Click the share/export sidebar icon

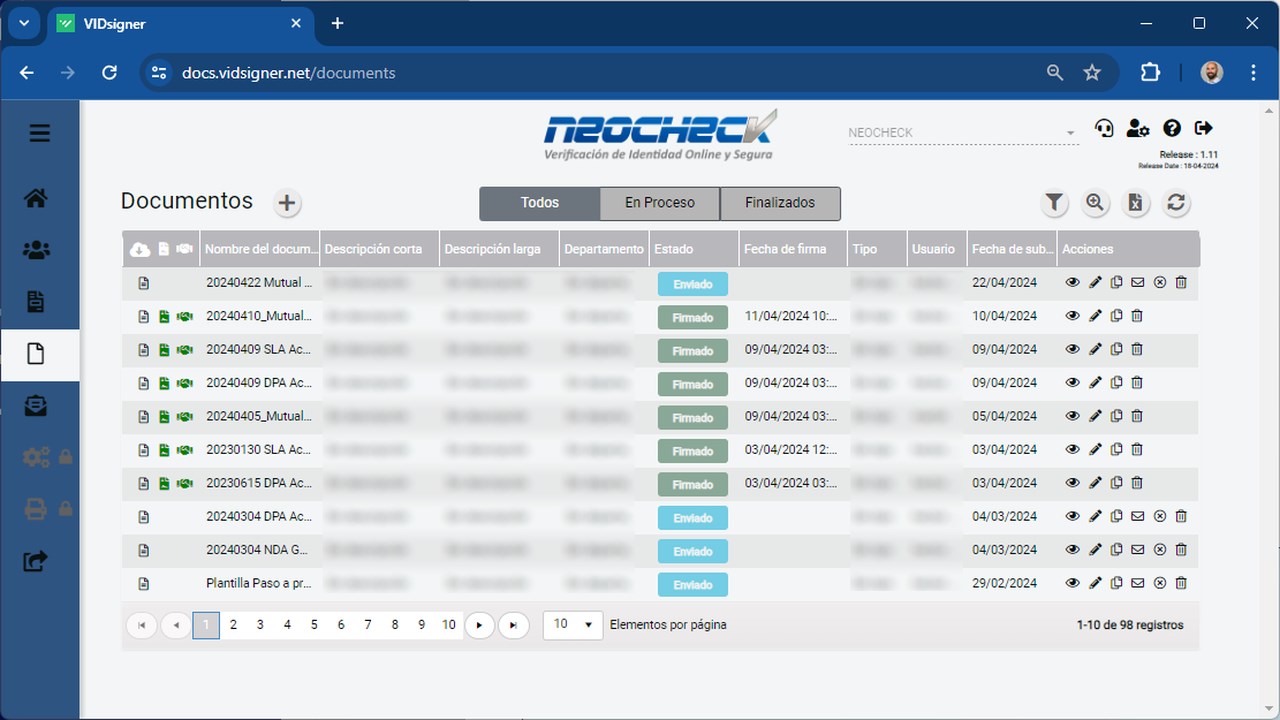(36, 561)
